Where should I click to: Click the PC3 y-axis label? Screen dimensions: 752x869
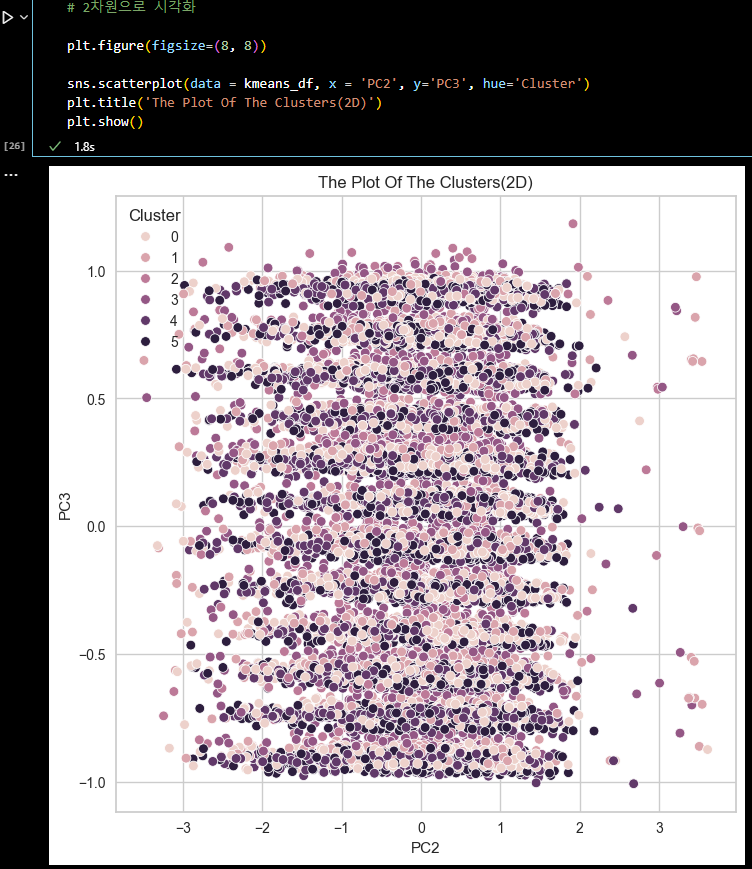point(65,507)
